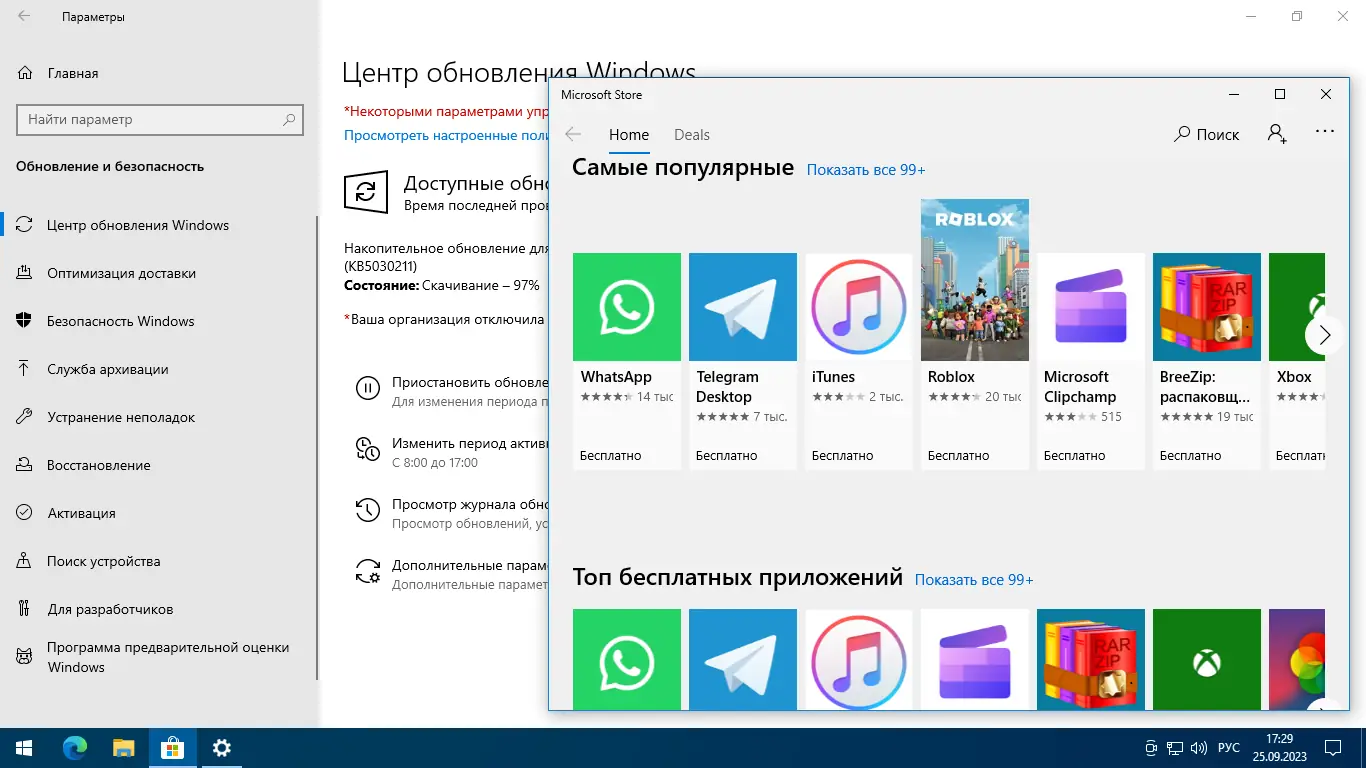Open the Roblox game tile
The height and width of the screenshot is (768, 1366).
coord(975,334)
